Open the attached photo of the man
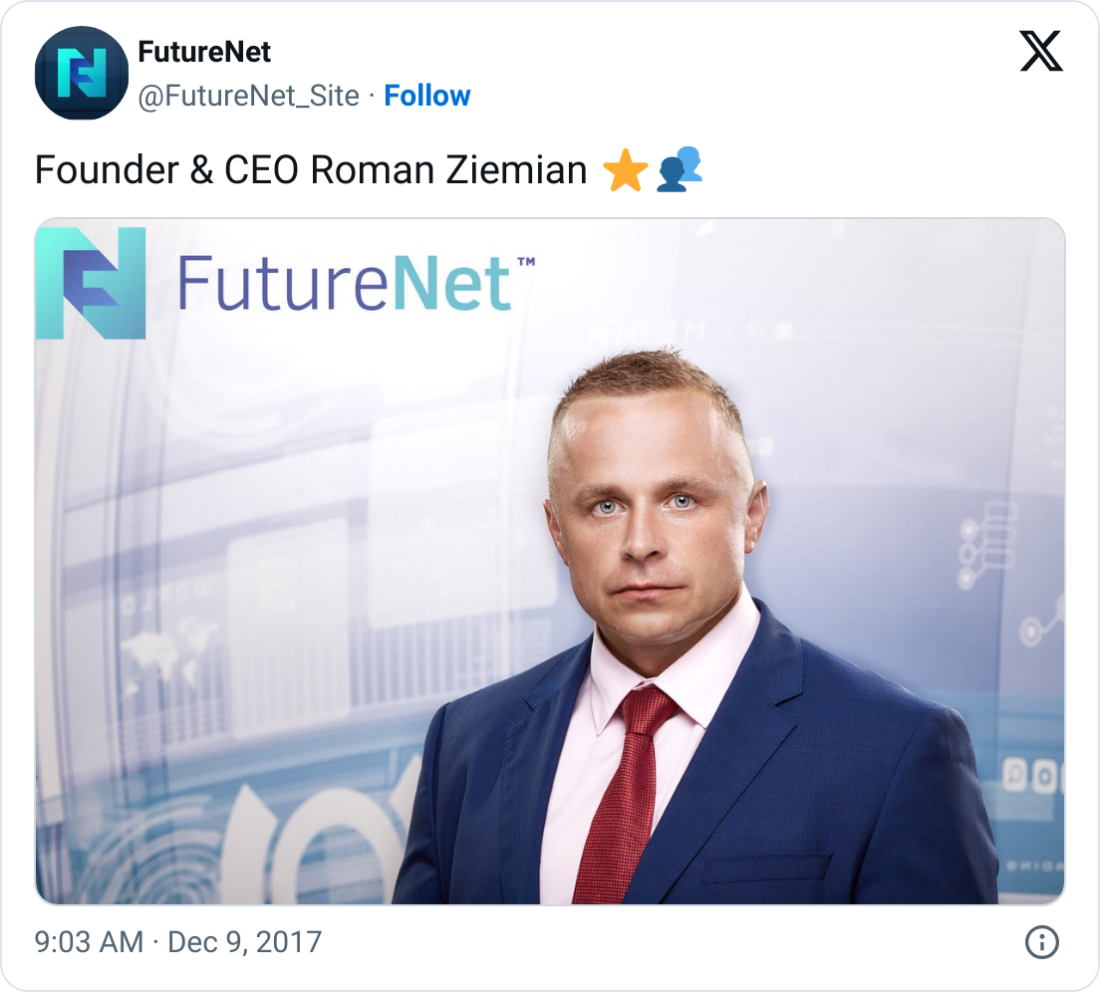The image size is (1100, 992). coord(550,561)
